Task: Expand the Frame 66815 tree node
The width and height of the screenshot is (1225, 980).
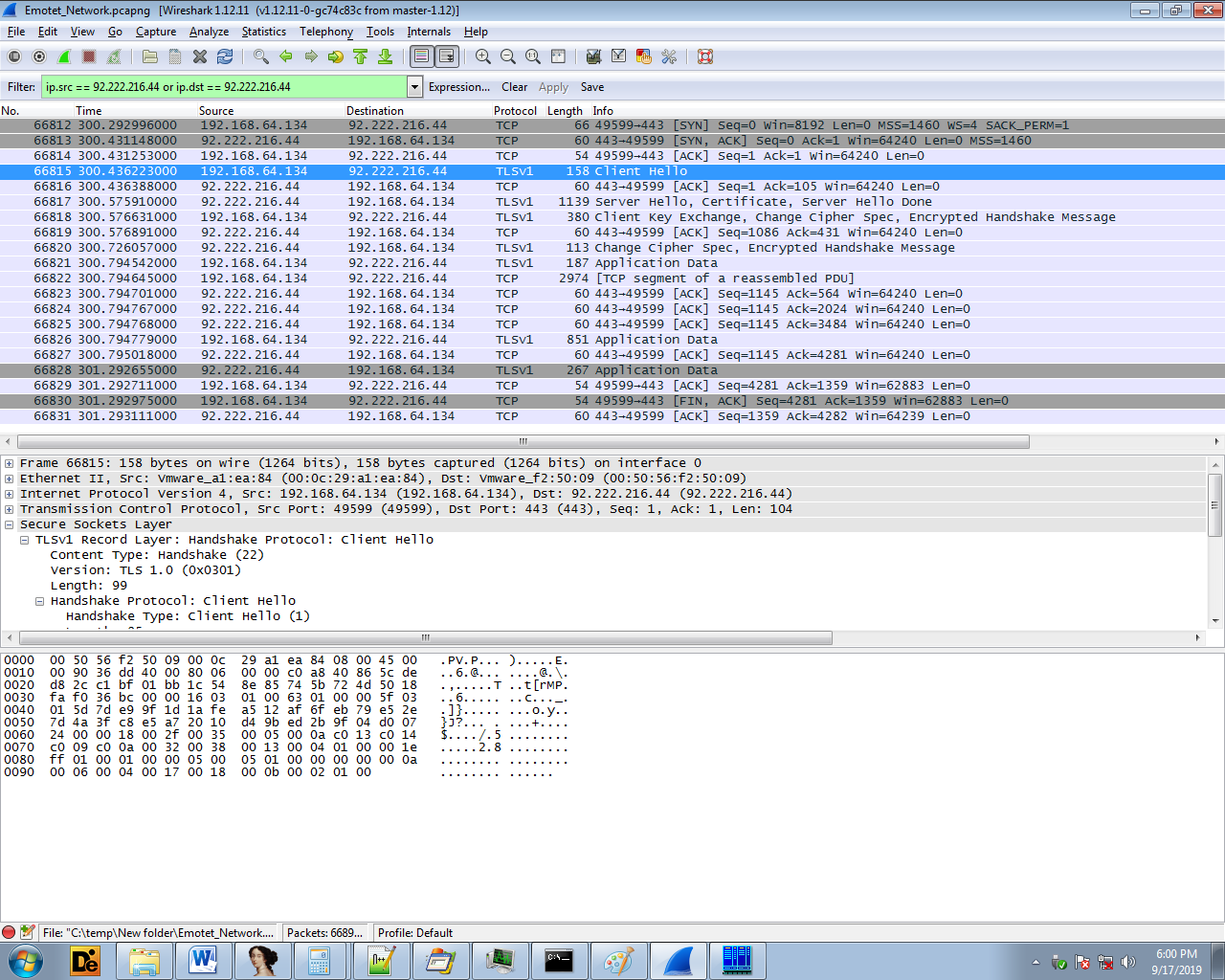Action: [x=10, y=463]
